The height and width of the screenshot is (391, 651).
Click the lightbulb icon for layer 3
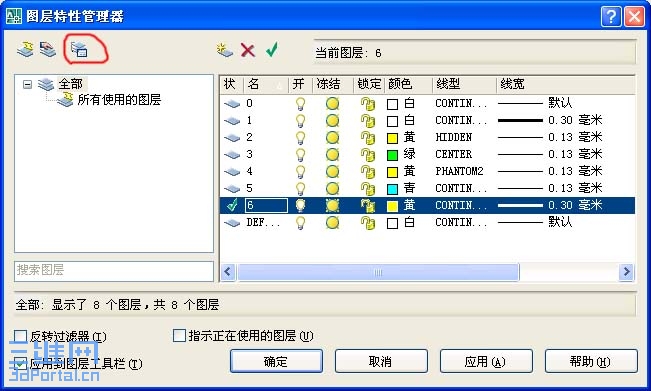(x=300, y=155)
